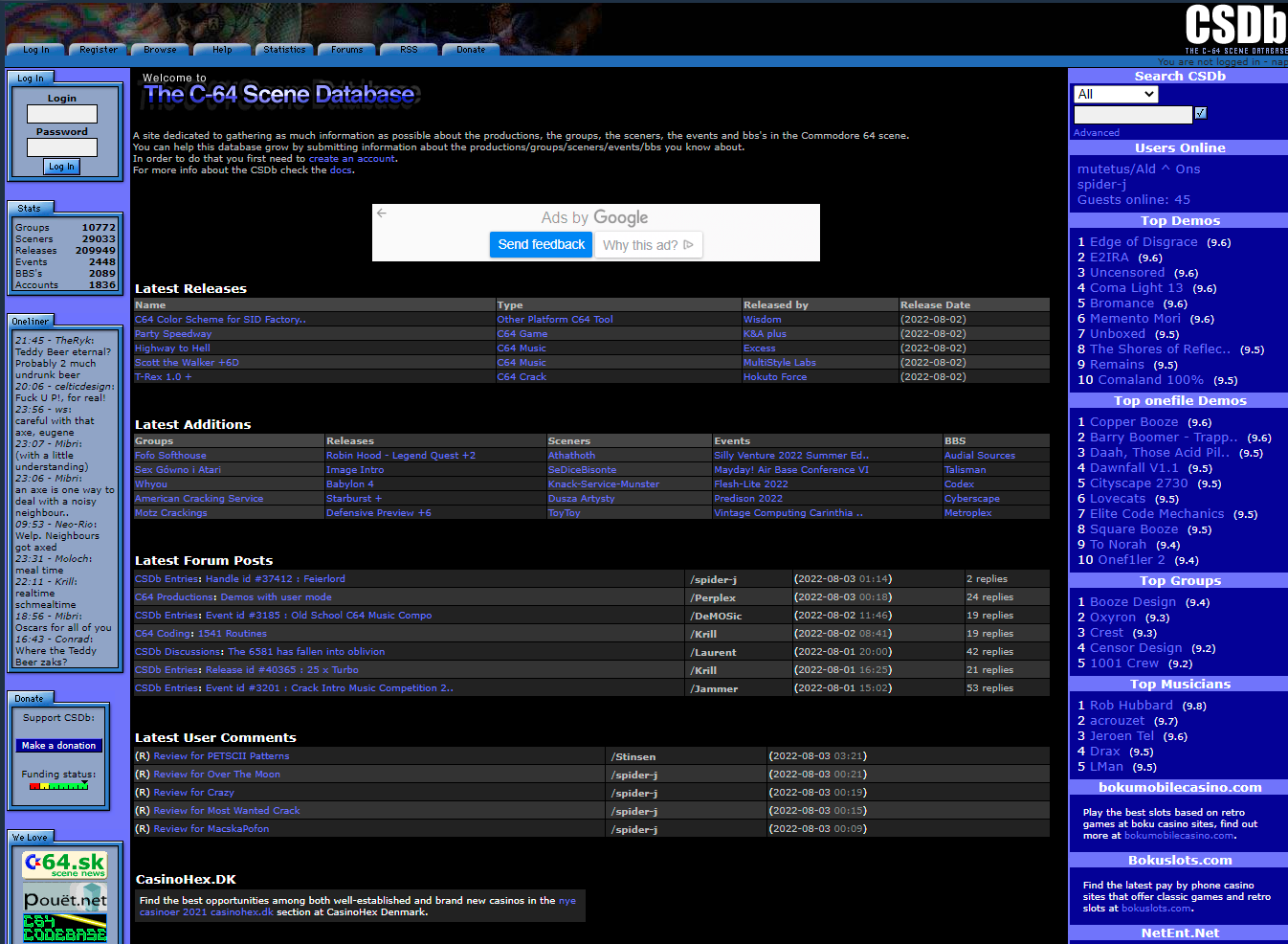
Task: Open top musician Jeroen Tel
Action: pos(1122,736)
